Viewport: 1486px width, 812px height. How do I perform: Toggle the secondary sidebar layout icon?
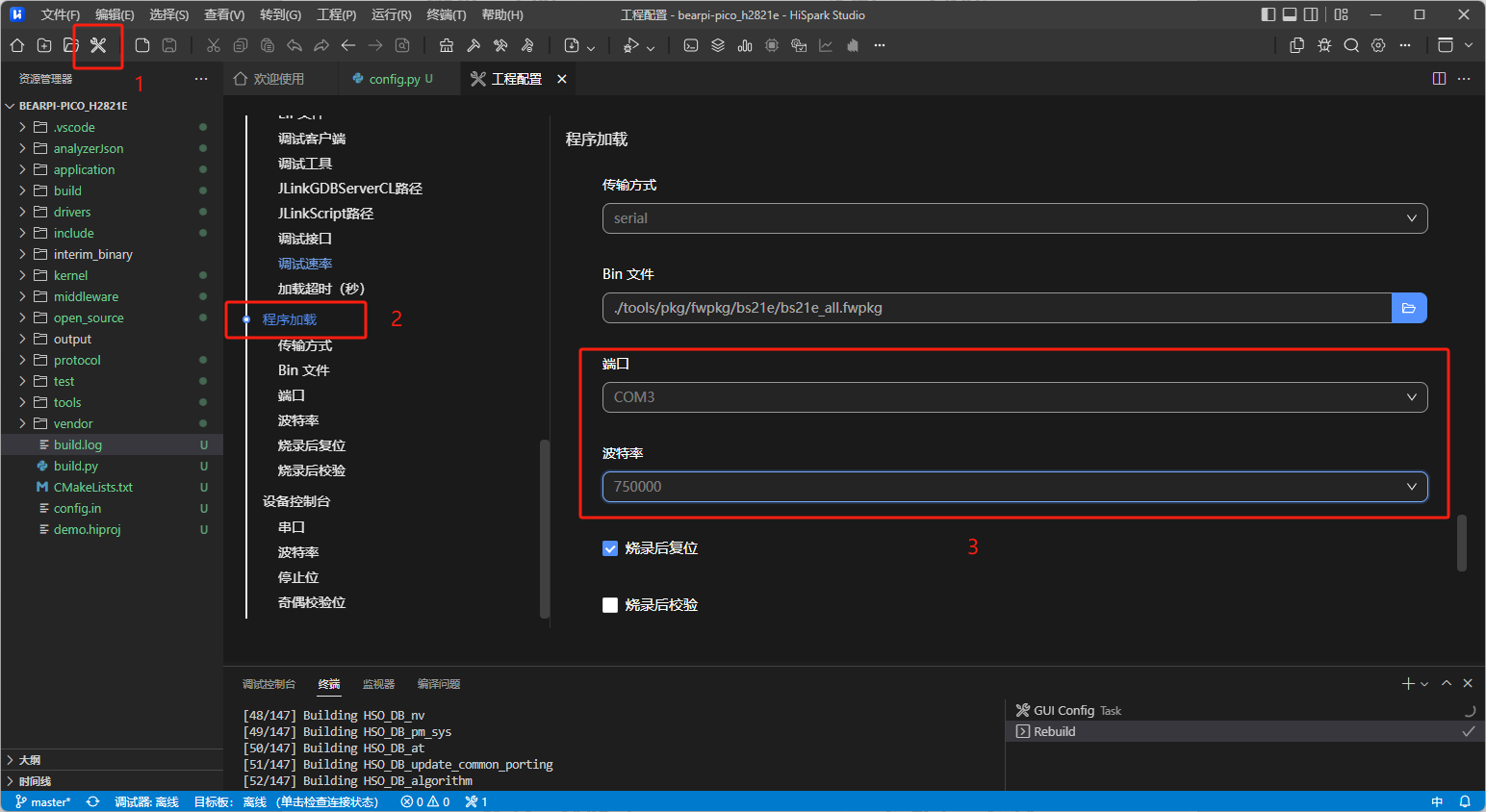point(1311,14)
